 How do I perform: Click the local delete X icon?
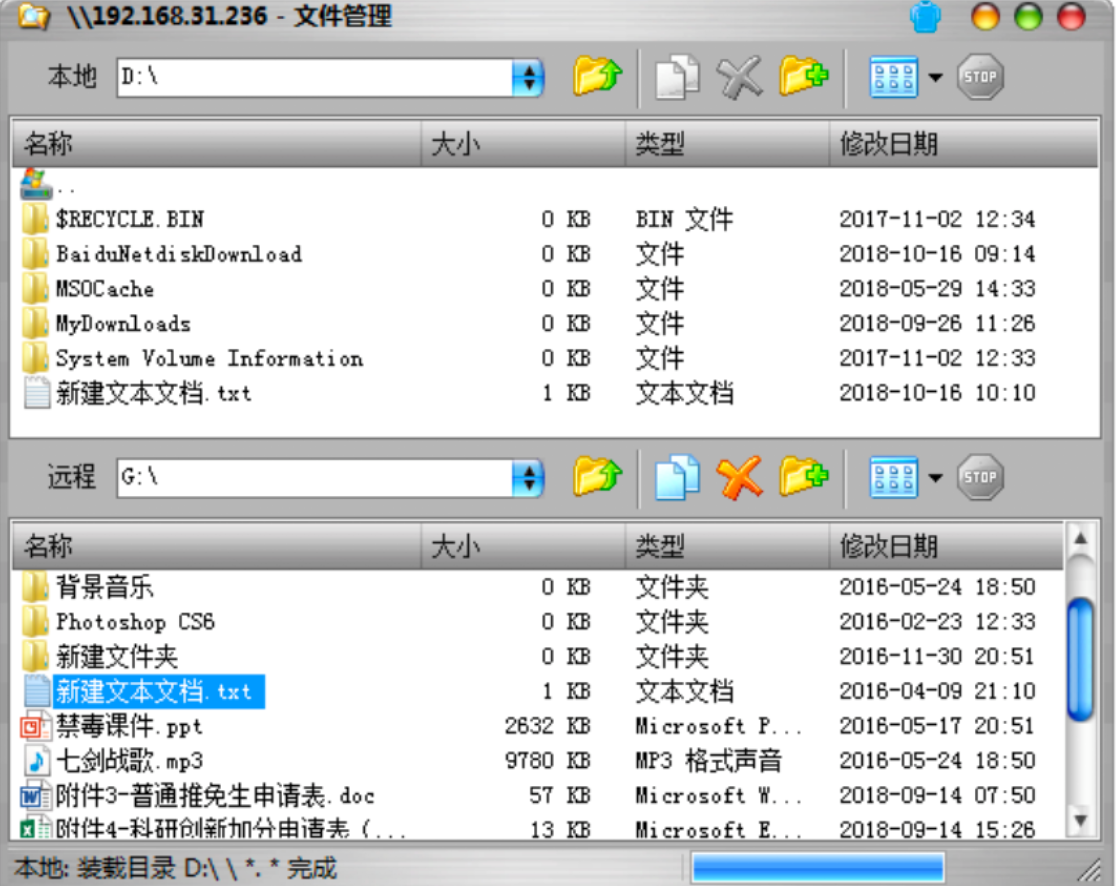[x=739, y=77]
